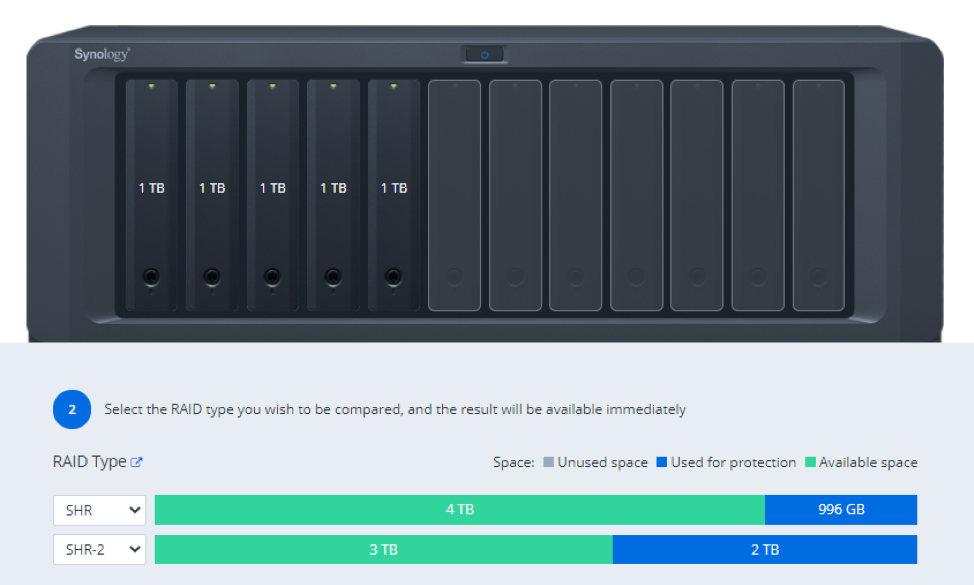This screenshot has width=974, height=585.
Task: Click the 3 TB available space bar
Action: pos(384,549)
